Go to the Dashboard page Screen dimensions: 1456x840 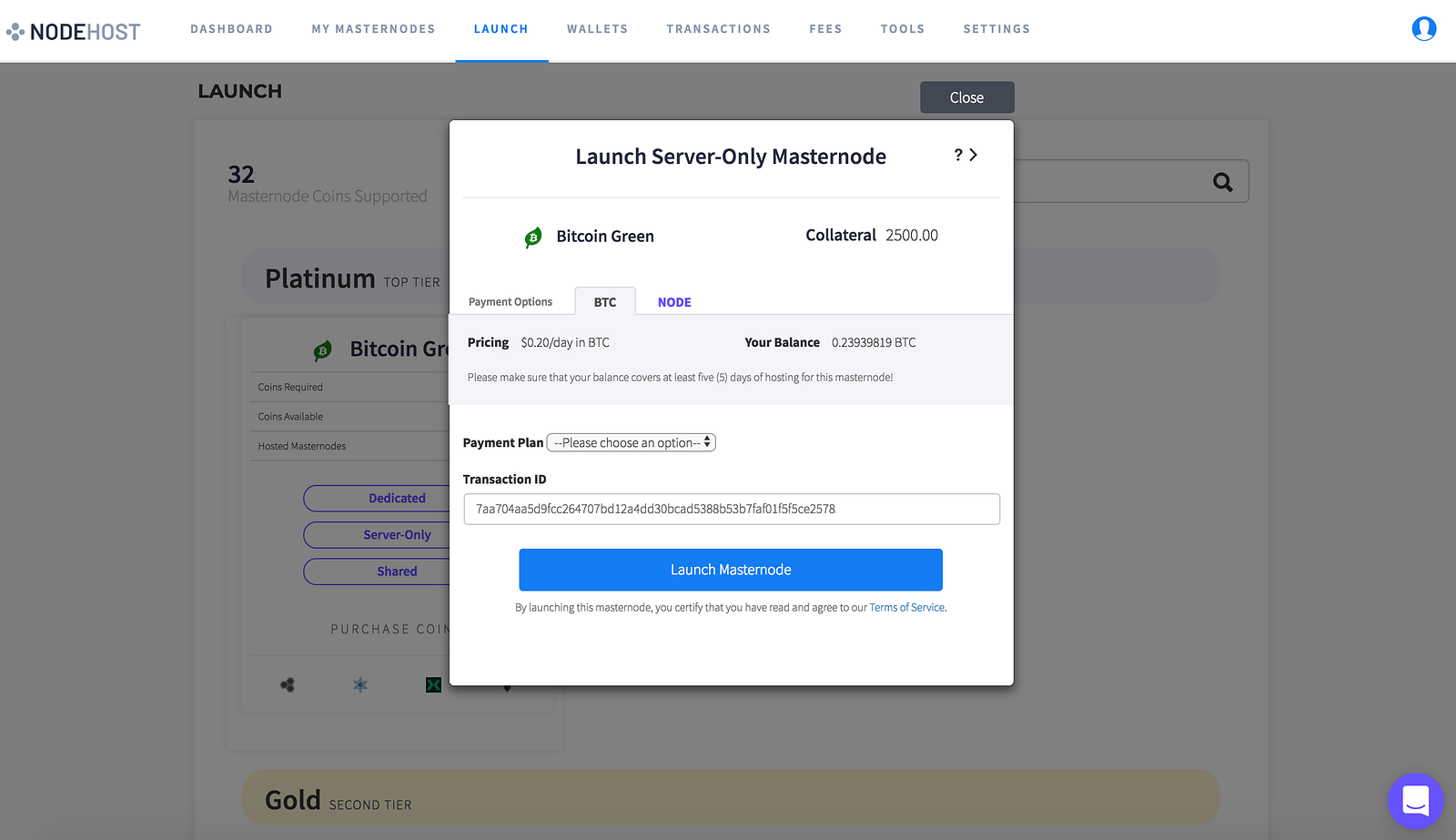(232, 29)
